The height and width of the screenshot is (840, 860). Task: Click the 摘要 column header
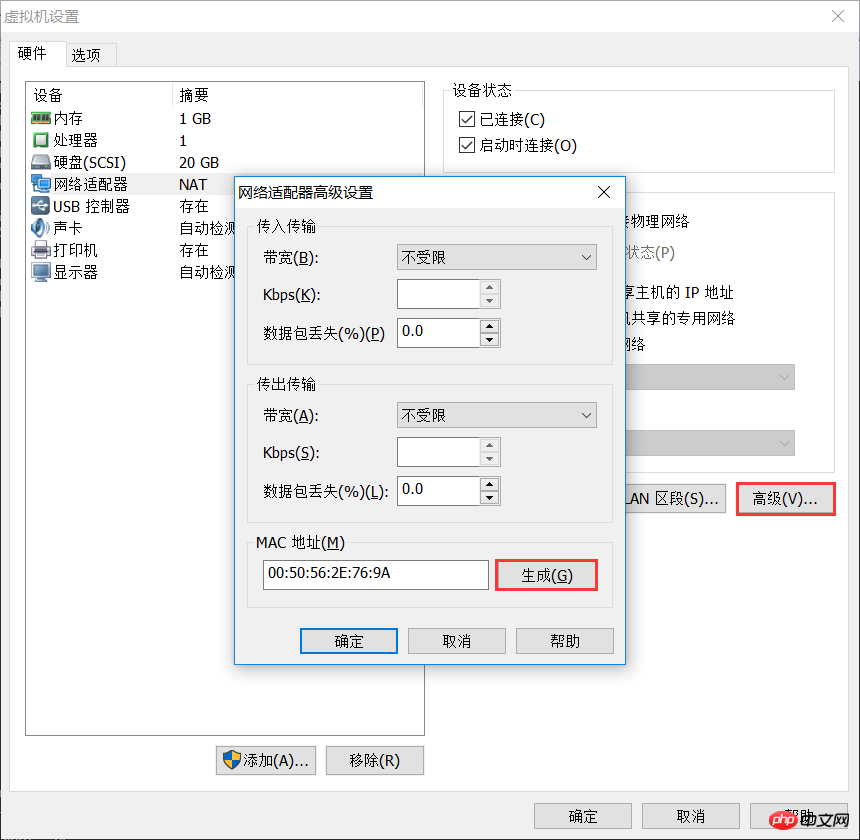194,95
